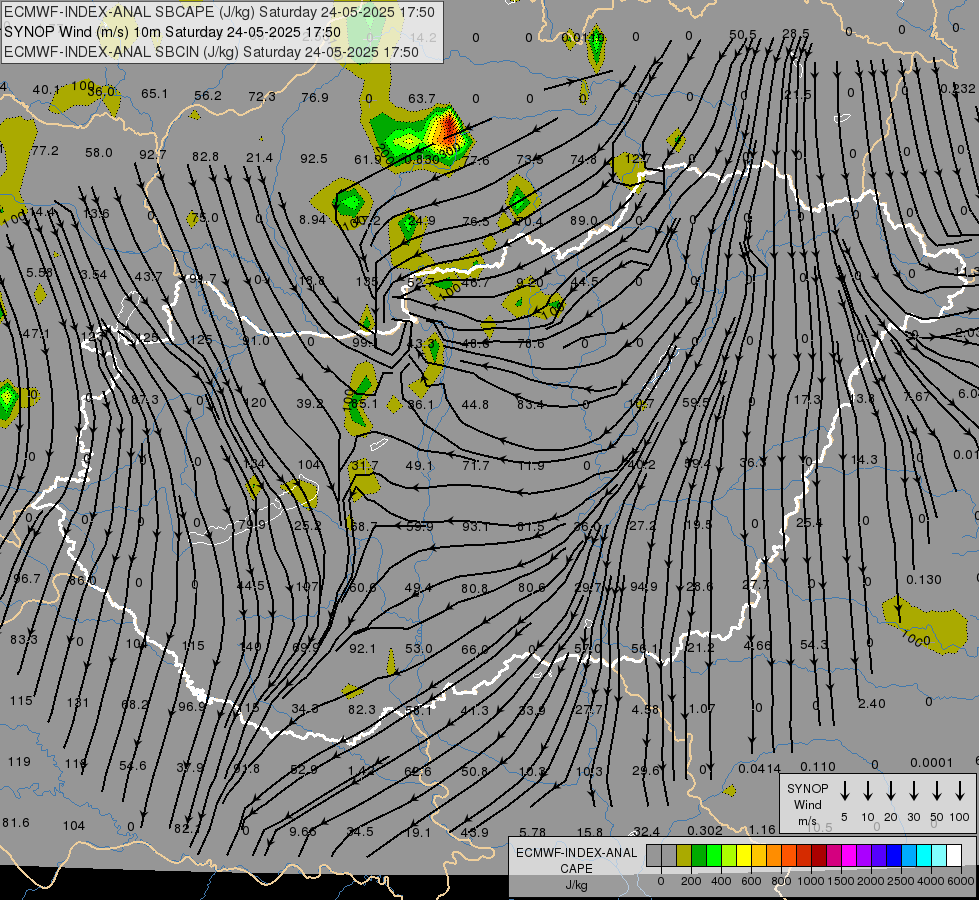Viewport: 979px width, 900px height.
Task: Select the white swatch at 6000 in CAPE legend
Action: pos(954,856)
